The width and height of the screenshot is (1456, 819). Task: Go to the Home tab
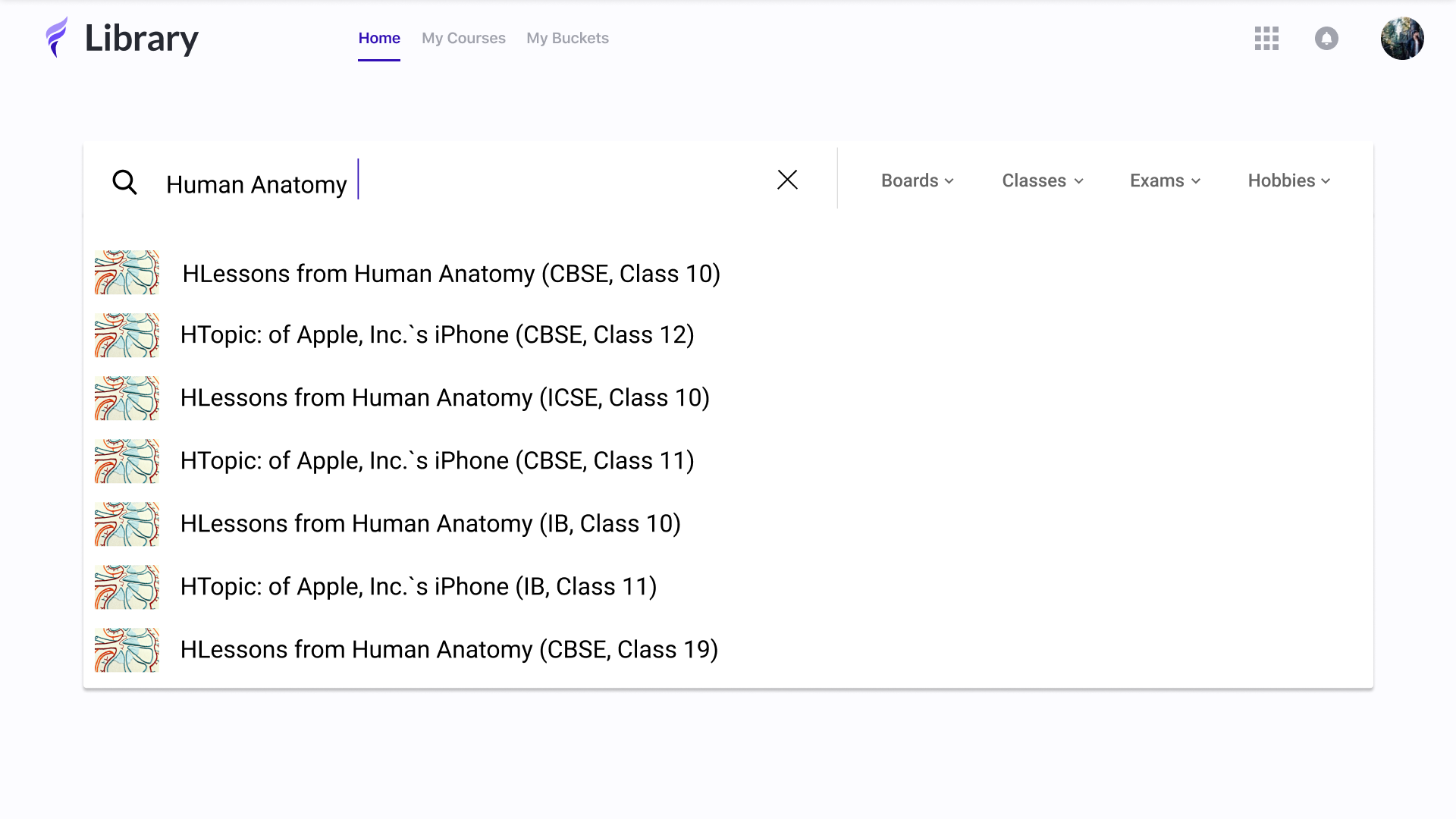click(379, 38)
